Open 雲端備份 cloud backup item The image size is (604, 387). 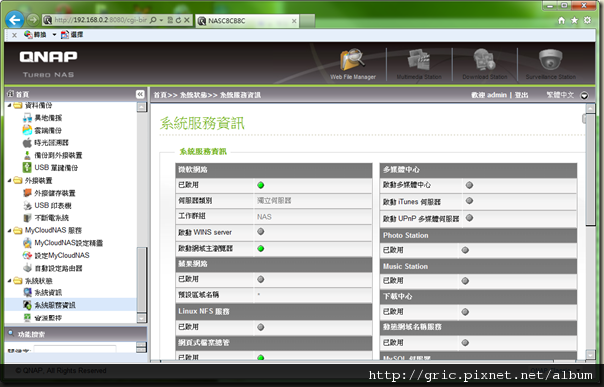pyautogui.click(x=42, y=130)
